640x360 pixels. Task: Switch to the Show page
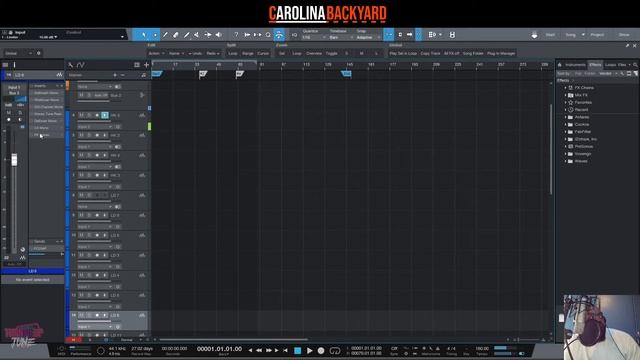click(x=624, y=35)
